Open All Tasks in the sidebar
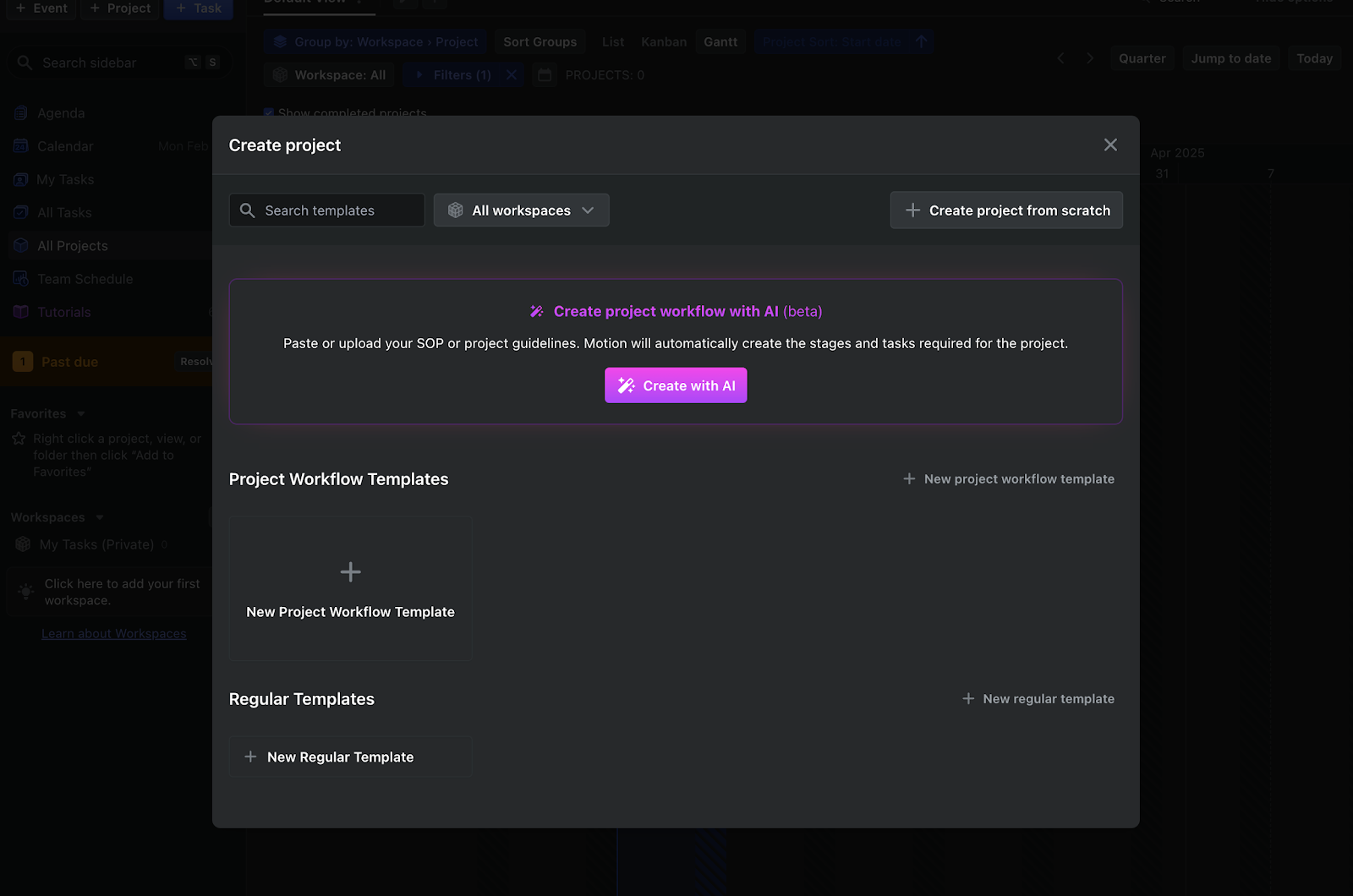 pyautogui.click(x=64, y=213)
